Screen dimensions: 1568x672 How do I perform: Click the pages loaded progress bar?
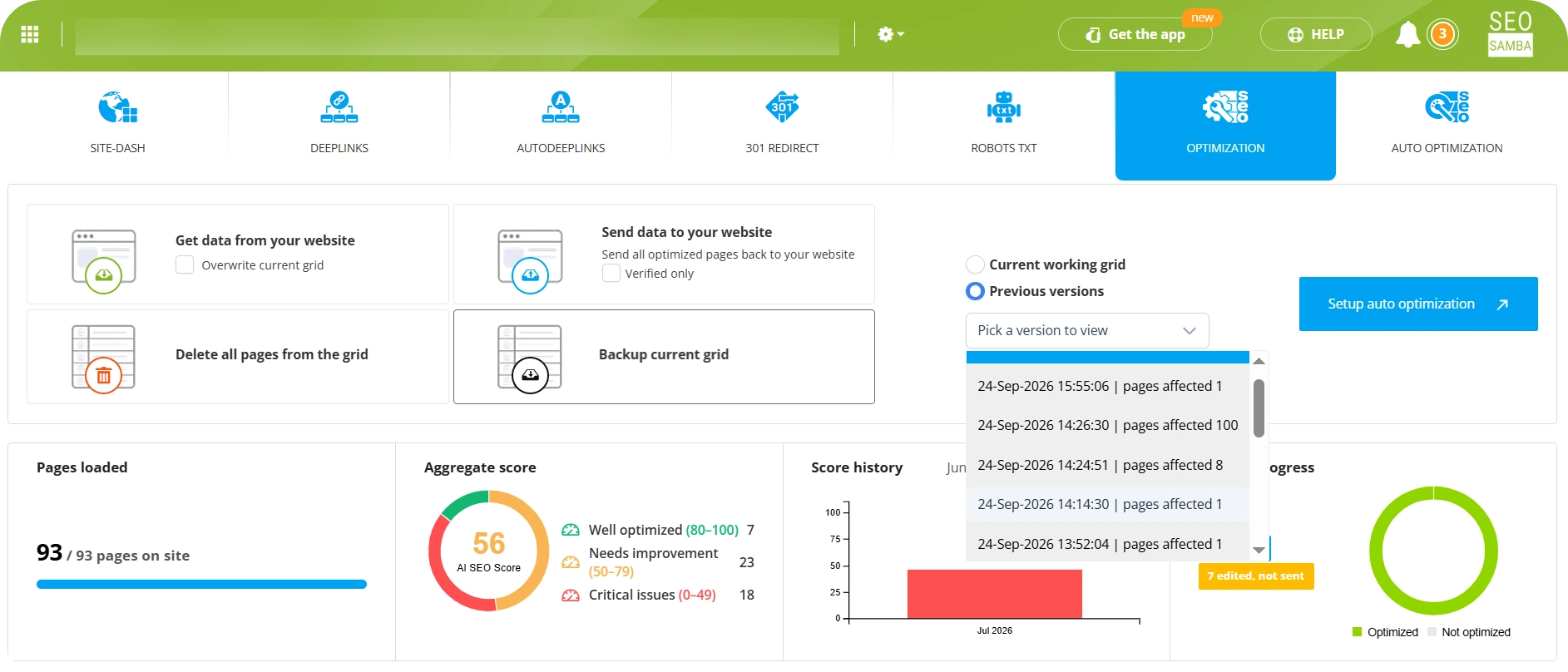click(x=201, y=584)
